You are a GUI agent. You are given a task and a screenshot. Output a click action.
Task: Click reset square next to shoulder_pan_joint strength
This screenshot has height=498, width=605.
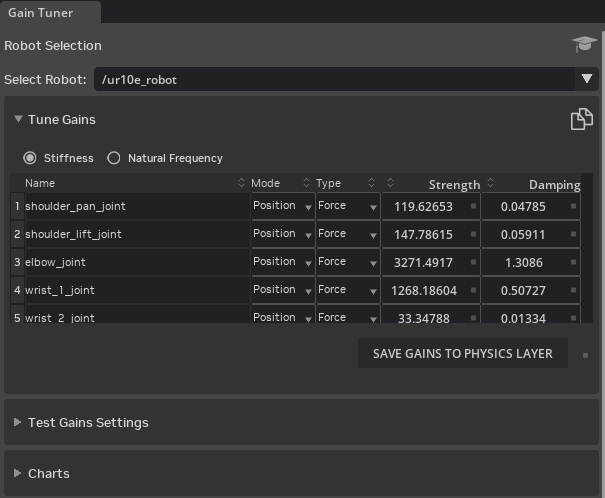tap(473, 206)
